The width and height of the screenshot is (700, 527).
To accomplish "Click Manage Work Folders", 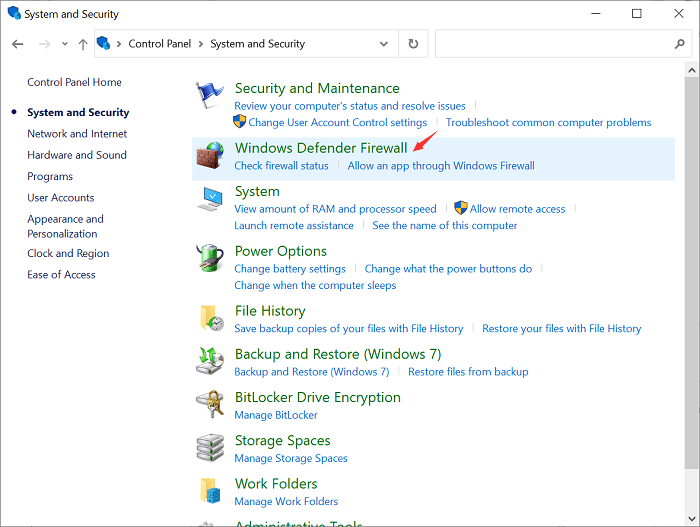I will coord(286,502).
